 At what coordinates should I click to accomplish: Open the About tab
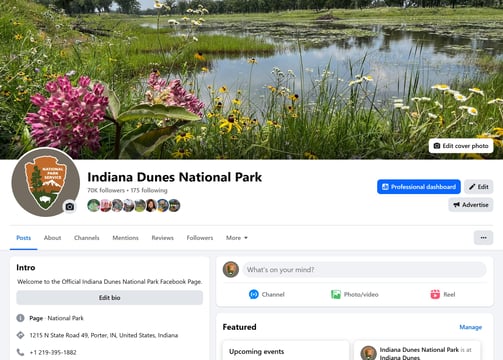coord(52,238)
